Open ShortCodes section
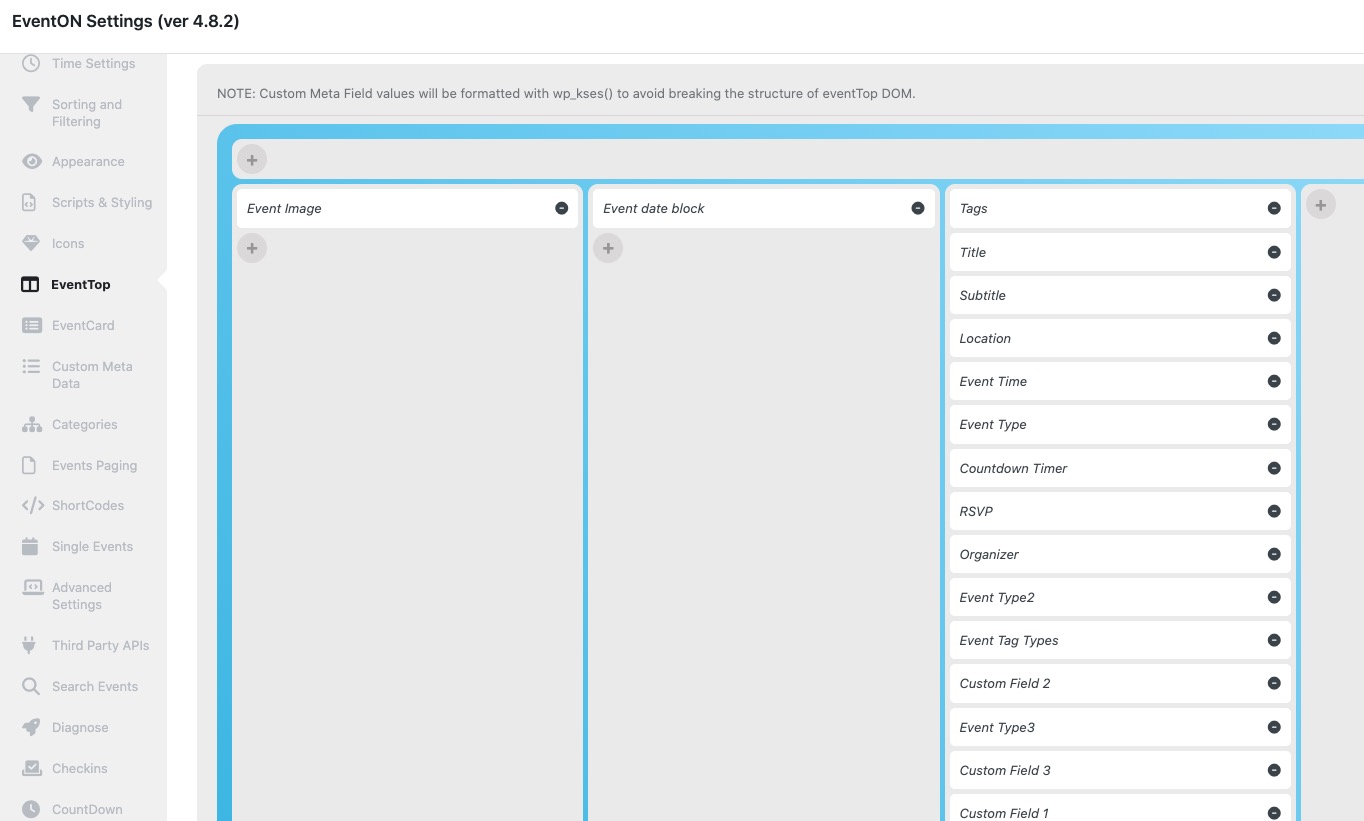1364x821 pixels. tap(88, 505)
